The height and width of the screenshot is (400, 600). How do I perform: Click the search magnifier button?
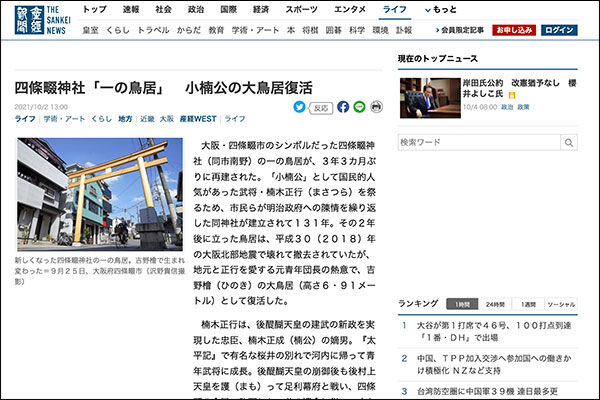pos(569,142)
